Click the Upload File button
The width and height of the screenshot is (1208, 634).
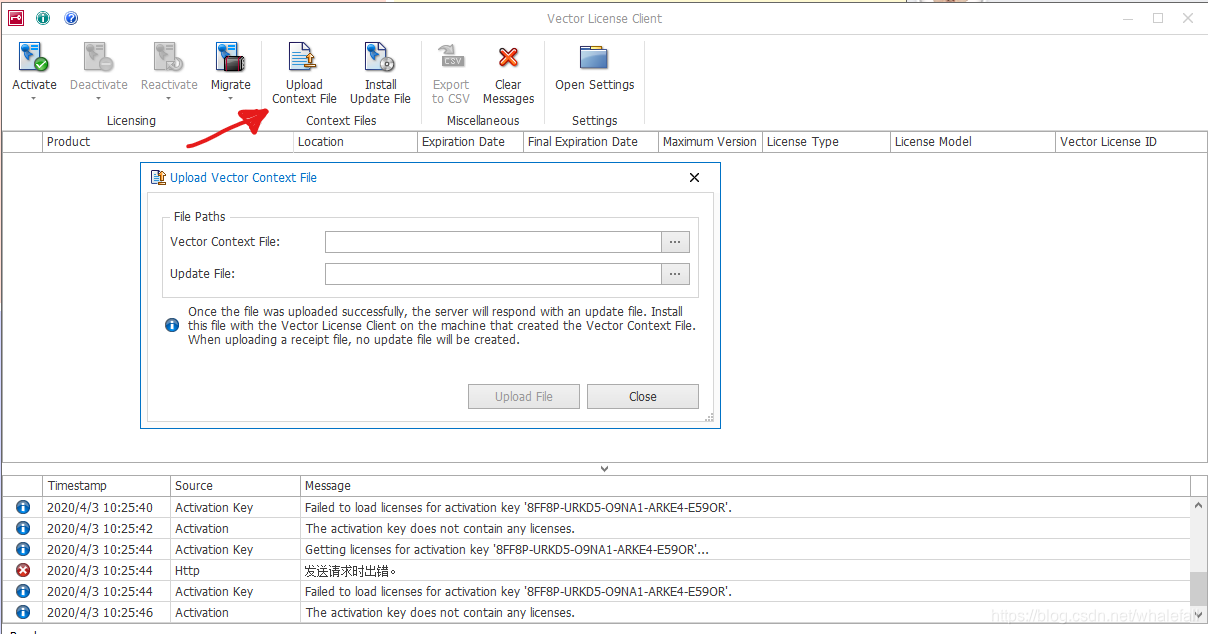click(x=524, y=396)
